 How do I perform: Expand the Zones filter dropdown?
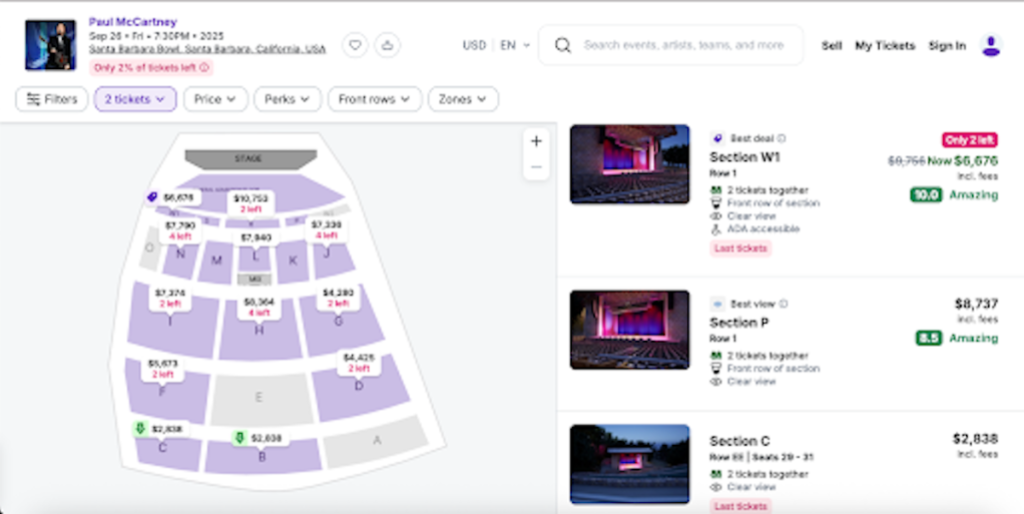(x=463, y=99)
